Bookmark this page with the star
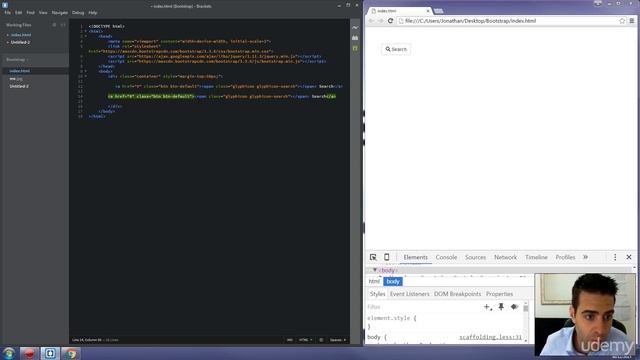Screen dimensions: 640x360 [x=622, y=21]
